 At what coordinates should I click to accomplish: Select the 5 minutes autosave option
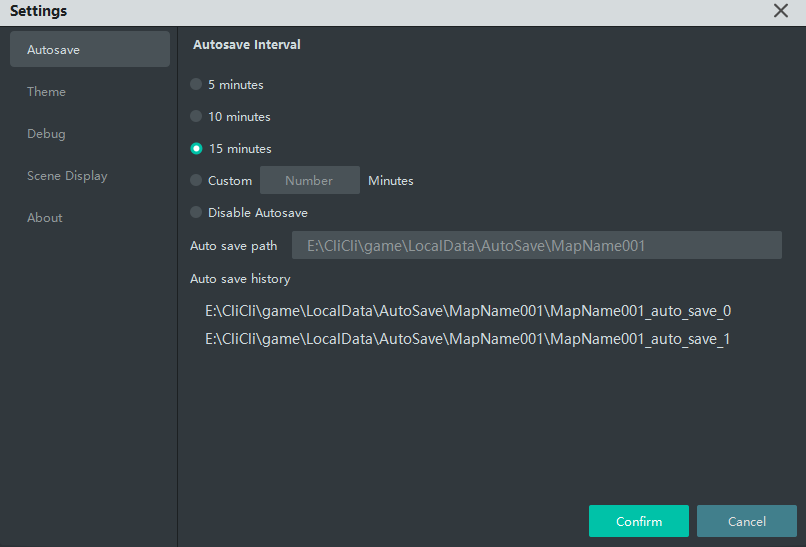click(196, 85)
